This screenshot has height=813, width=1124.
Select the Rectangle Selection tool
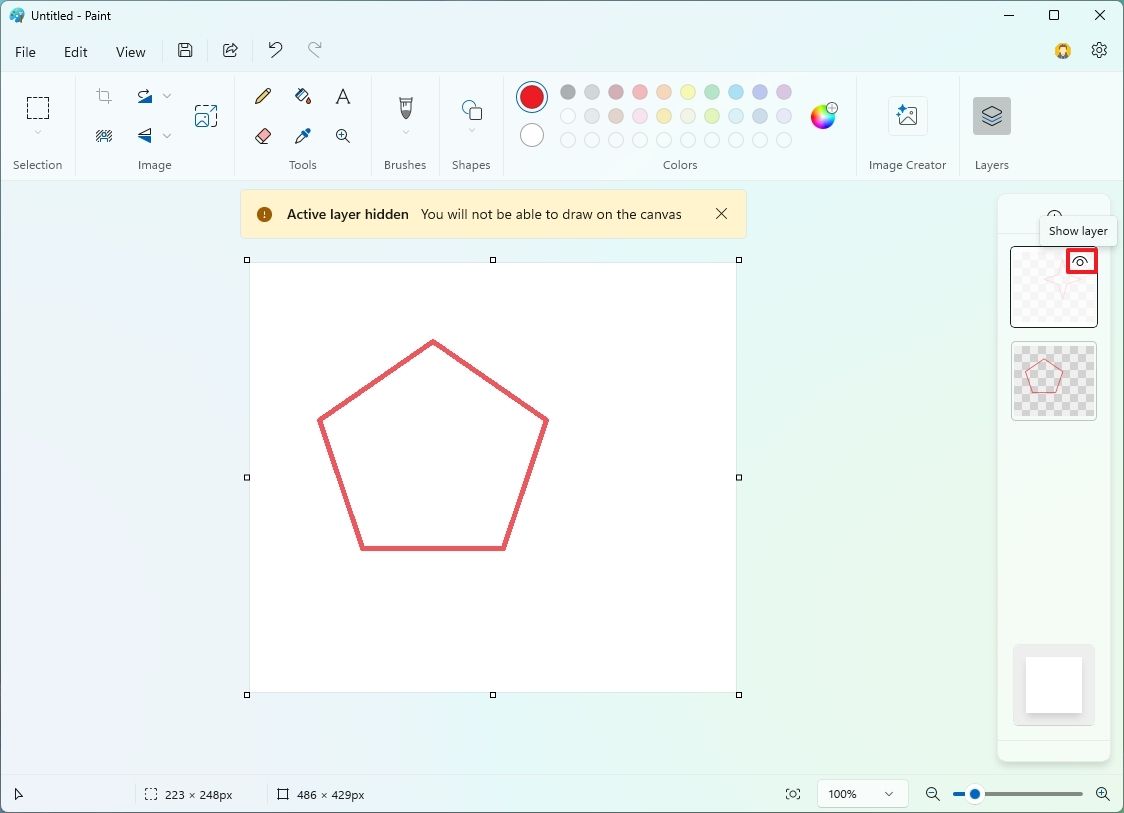pyautogui.click(x=38, y=108)
